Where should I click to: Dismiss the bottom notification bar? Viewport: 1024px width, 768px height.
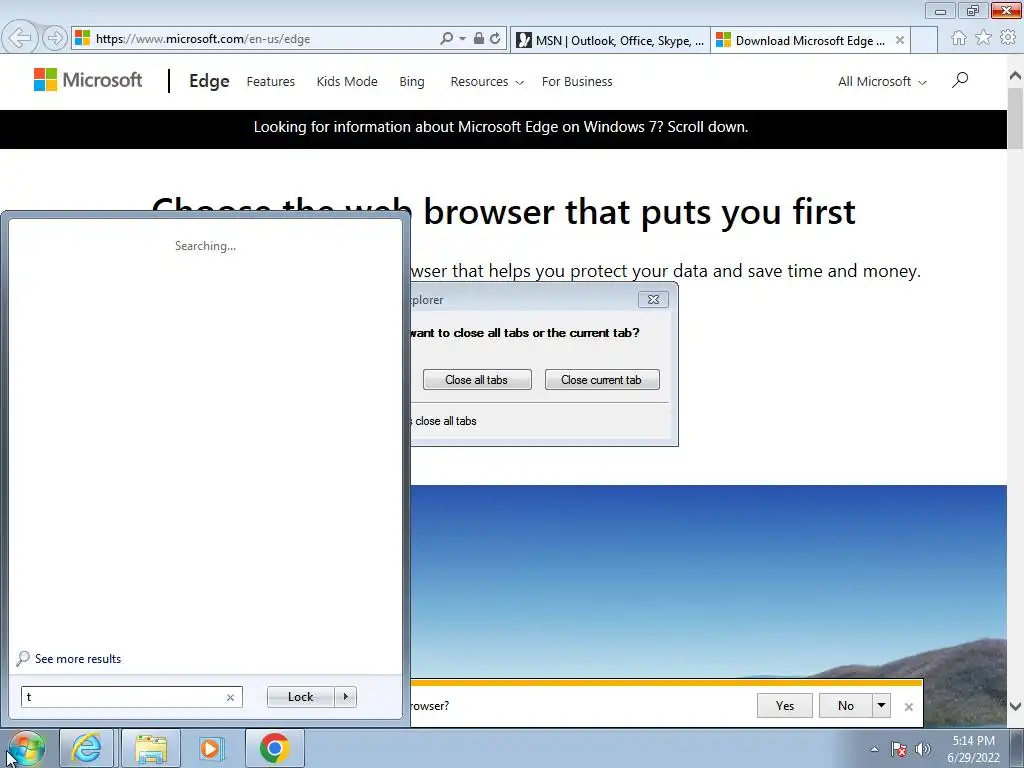[x=908, y=707]
